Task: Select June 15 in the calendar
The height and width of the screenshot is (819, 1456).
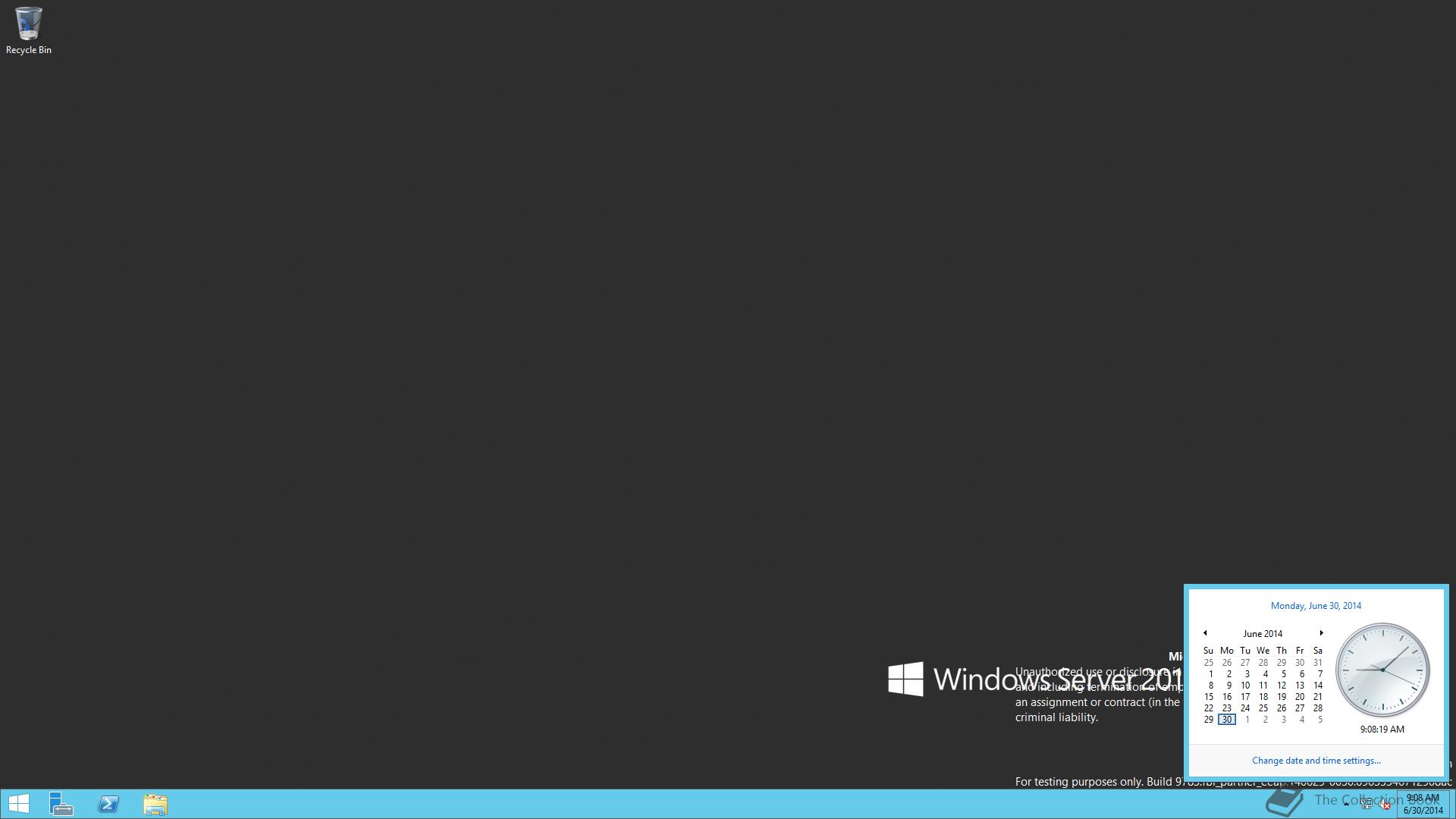Action: (x=1208, y=697)
